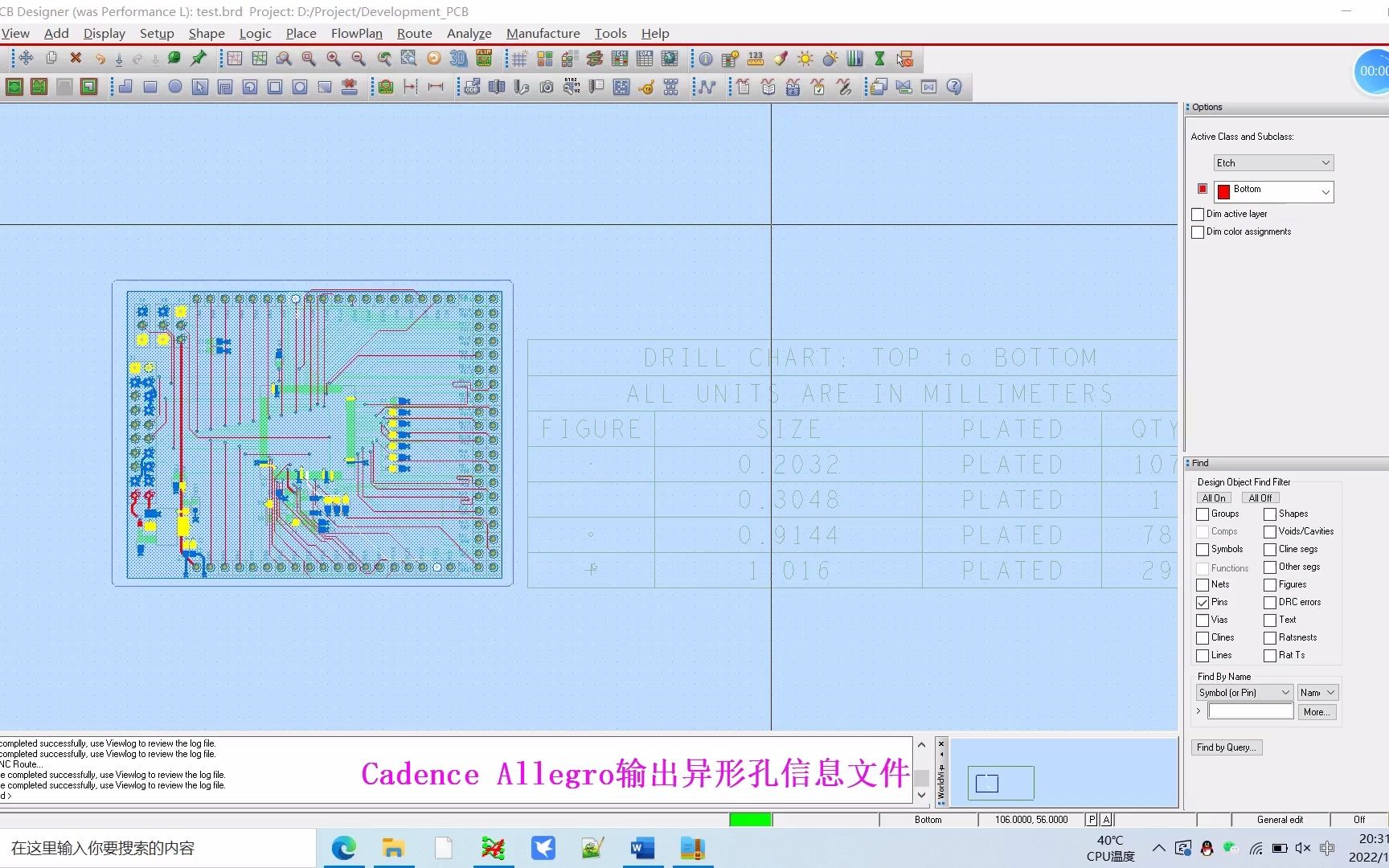Image resolution: width=1389 pixels, height=868 pixels.
Task: Click the green hourglass Status icon
Action: click(x=879, y=58)
